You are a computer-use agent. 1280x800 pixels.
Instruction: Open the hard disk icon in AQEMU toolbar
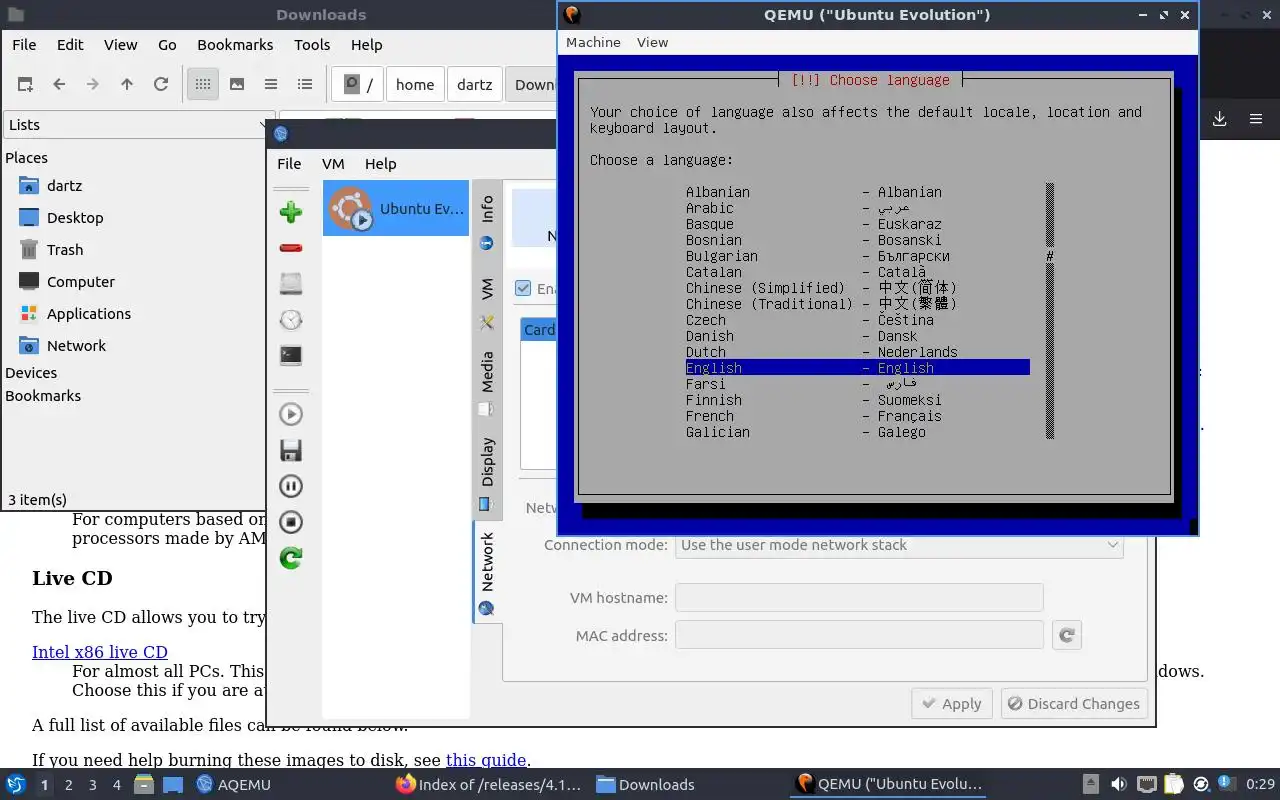click(x=291, y=284)
